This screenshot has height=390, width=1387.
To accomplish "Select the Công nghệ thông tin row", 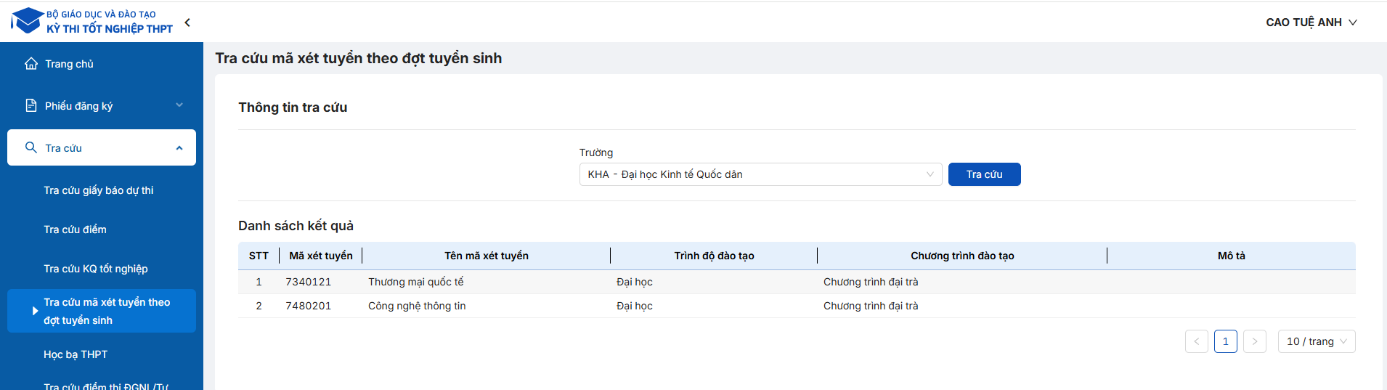I will point(797,306).
